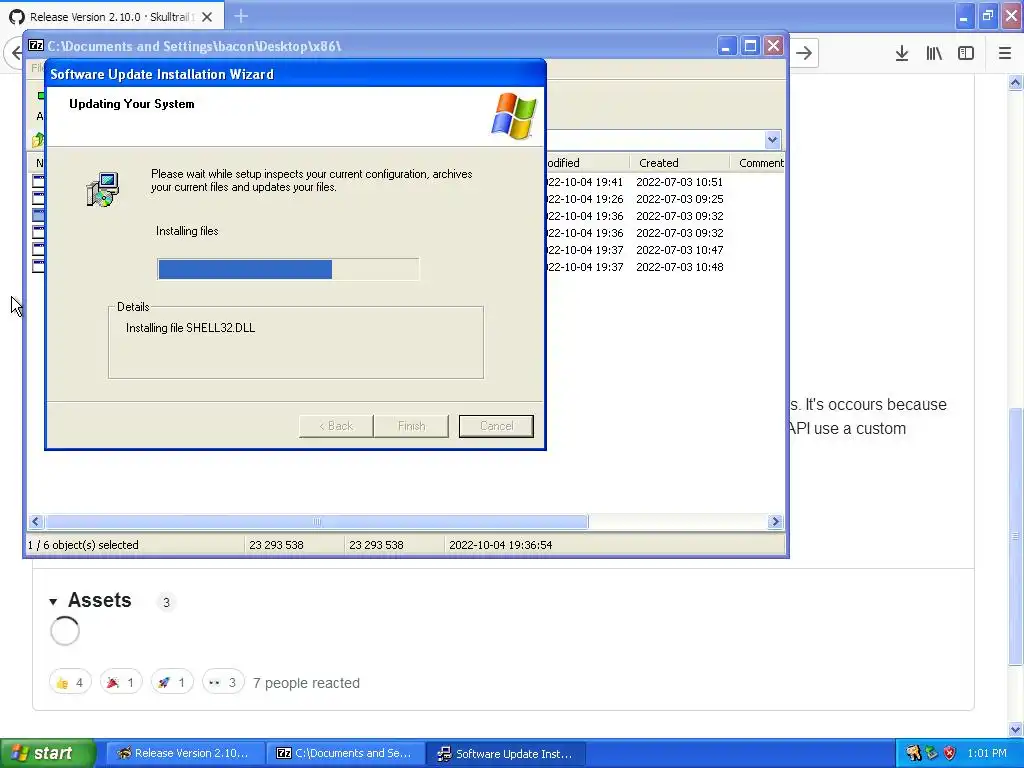Image resolution: width=1024 pixels, height=768 pixels.
Task: Switch to C:\Documents and Se... taskbar item
Action: [x=346, y=753]
